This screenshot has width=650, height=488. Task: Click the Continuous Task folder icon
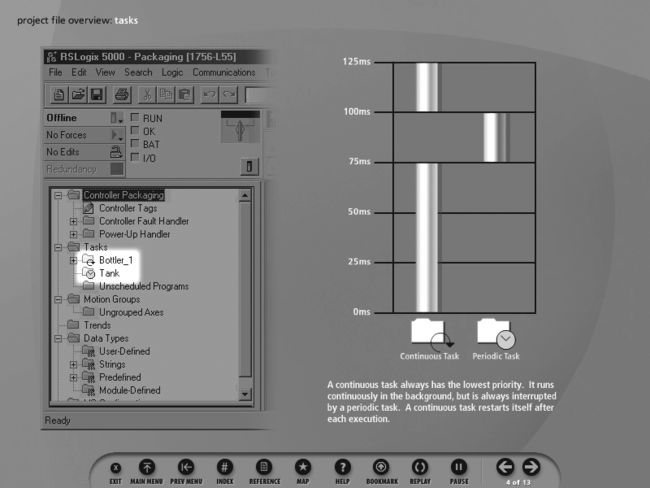click(431, 334)
